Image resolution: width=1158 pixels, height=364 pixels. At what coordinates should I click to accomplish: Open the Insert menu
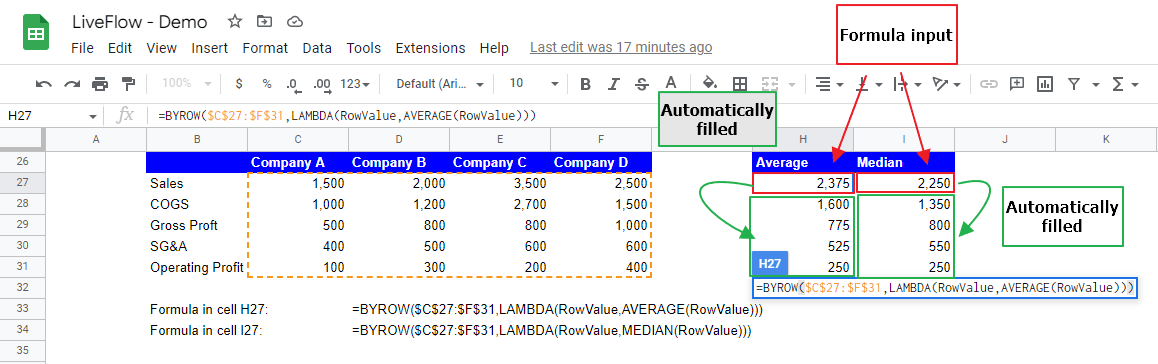(210, 48)
